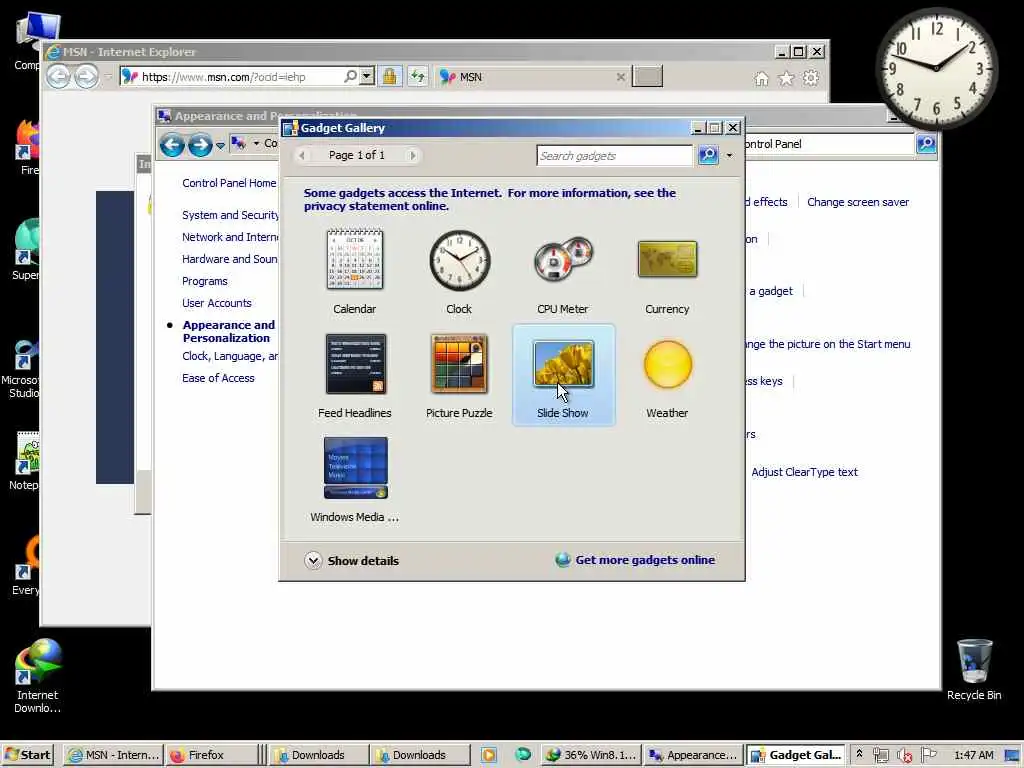Choose the Picture Puzzle gadget
The image size is (1024, 768).
click(x=459, y=364)
